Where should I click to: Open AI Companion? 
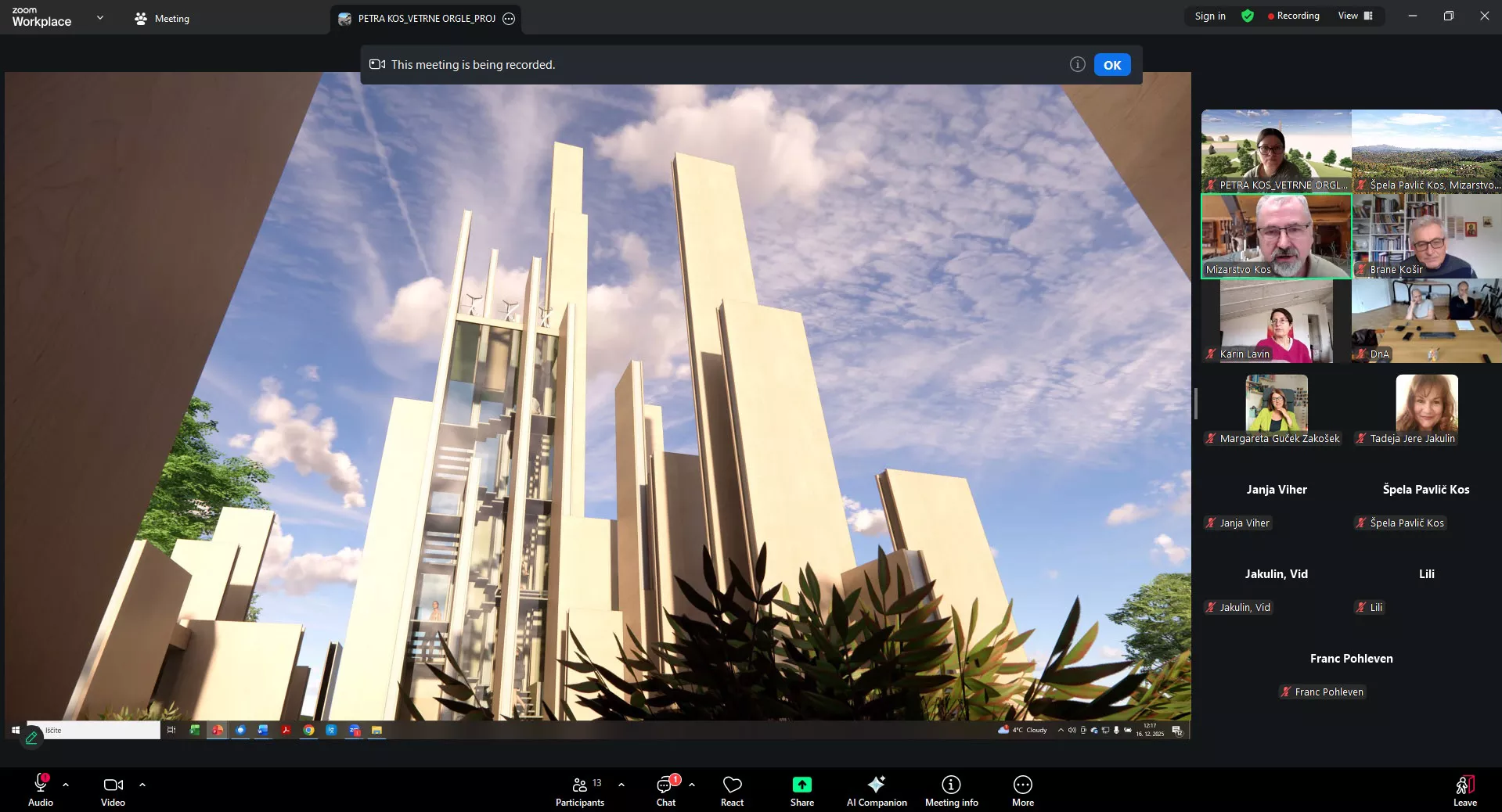tap(876, 790)
